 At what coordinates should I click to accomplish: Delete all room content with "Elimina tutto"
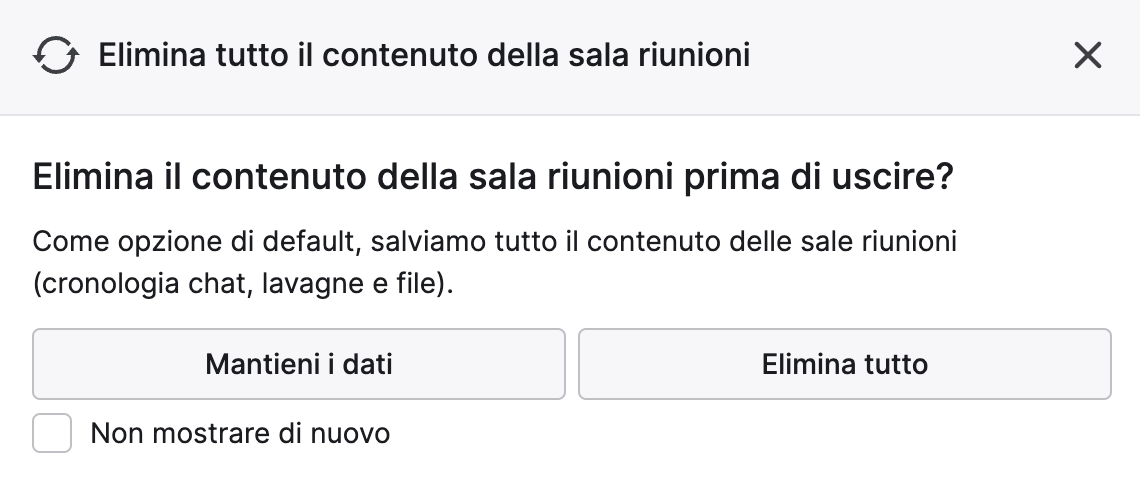[845, 364]
